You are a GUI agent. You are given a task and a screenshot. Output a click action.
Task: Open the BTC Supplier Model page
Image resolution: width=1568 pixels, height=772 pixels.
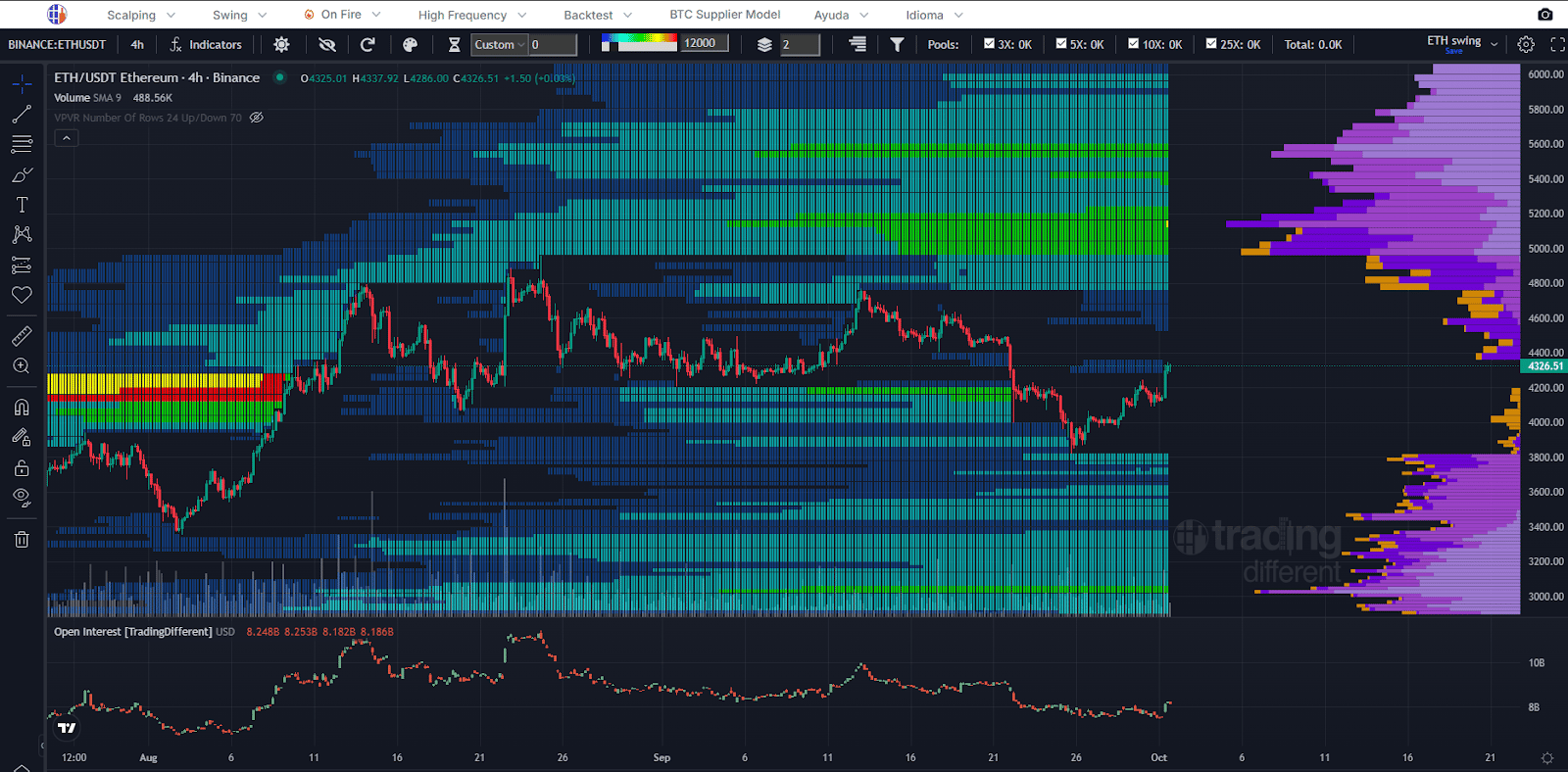tap(725, 15)
